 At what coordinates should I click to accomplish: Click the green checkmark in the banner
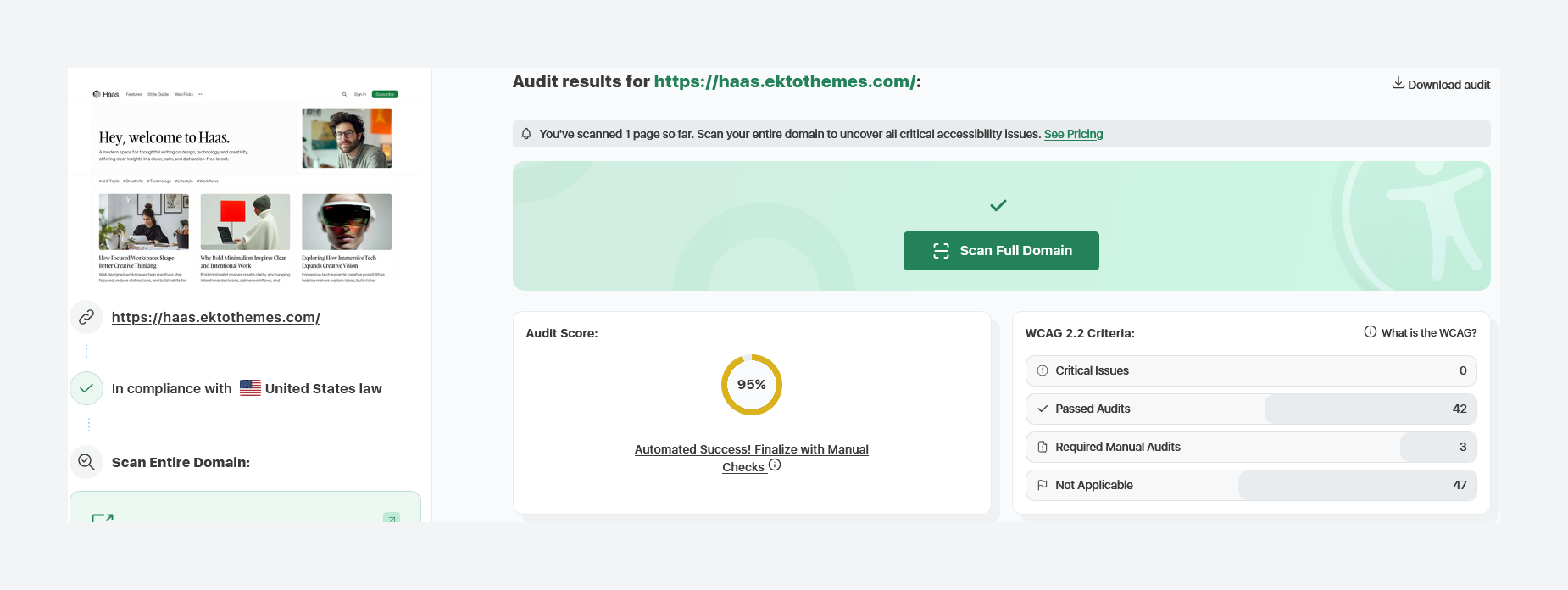coord(998,205)
